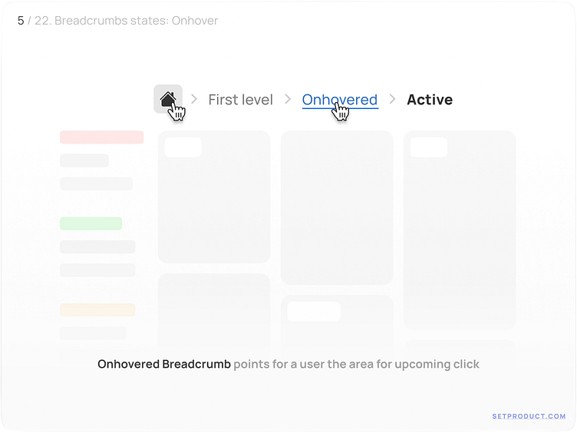Click the Home icon breadcrumb
Image resolution: width=577 pixels, height=433 pixels.
(168, 99)
